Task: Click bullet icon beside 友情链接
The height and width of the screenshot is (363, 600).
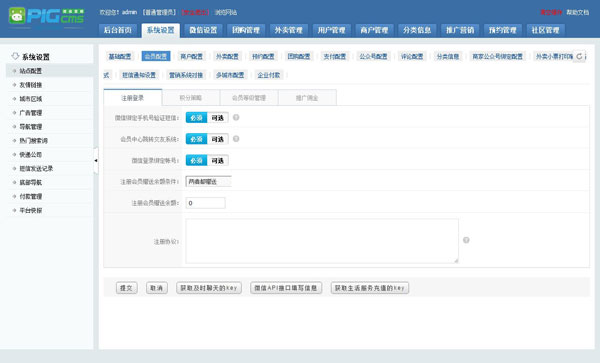Action: [15, 85]
